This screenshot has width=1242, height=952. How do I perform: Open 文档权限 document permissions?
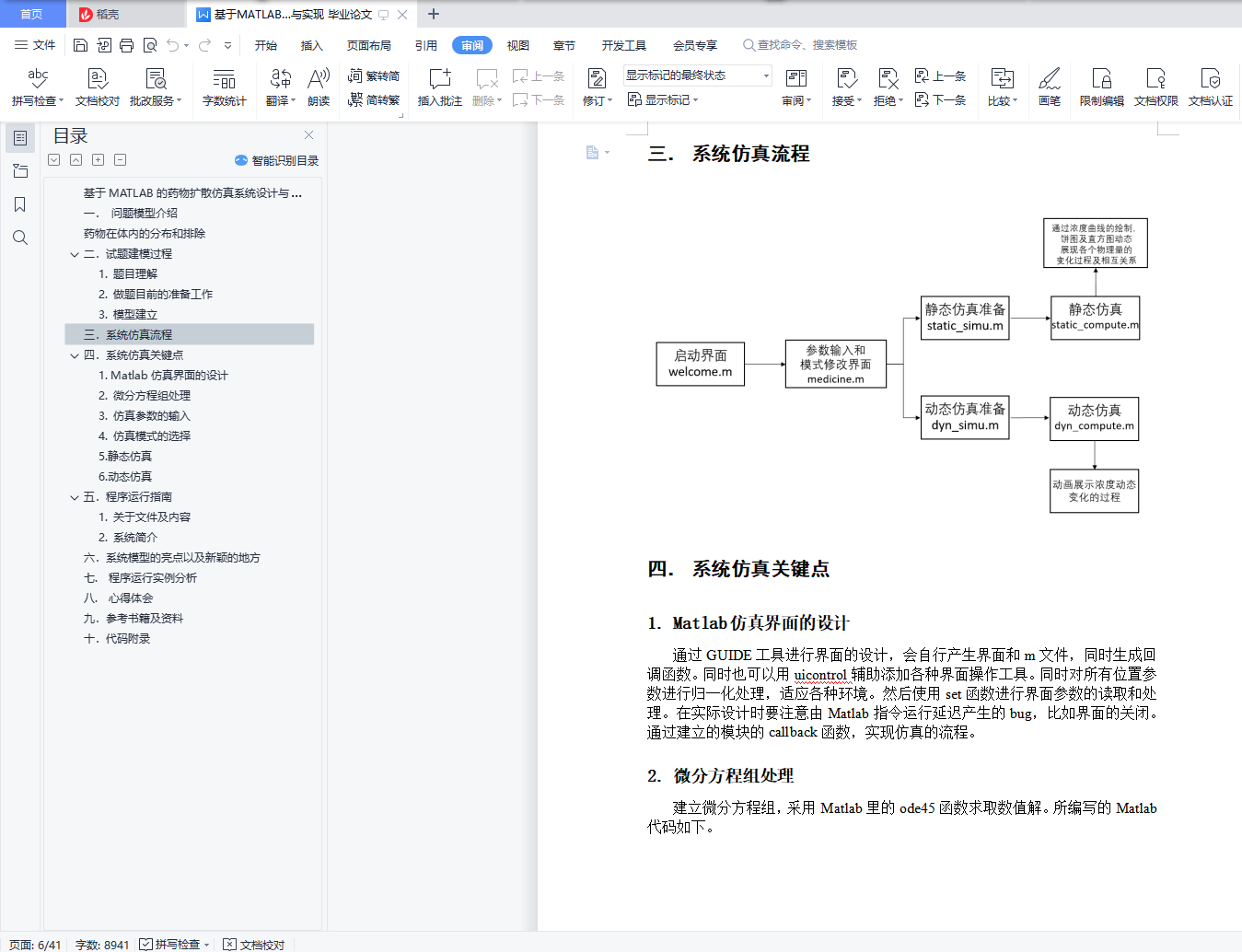pos(1156,87)
